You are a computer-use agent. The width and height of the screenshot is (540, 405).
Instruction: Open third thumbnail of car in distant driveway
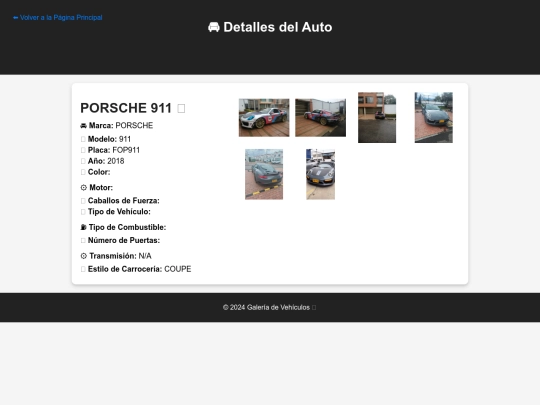coord(377,117)
